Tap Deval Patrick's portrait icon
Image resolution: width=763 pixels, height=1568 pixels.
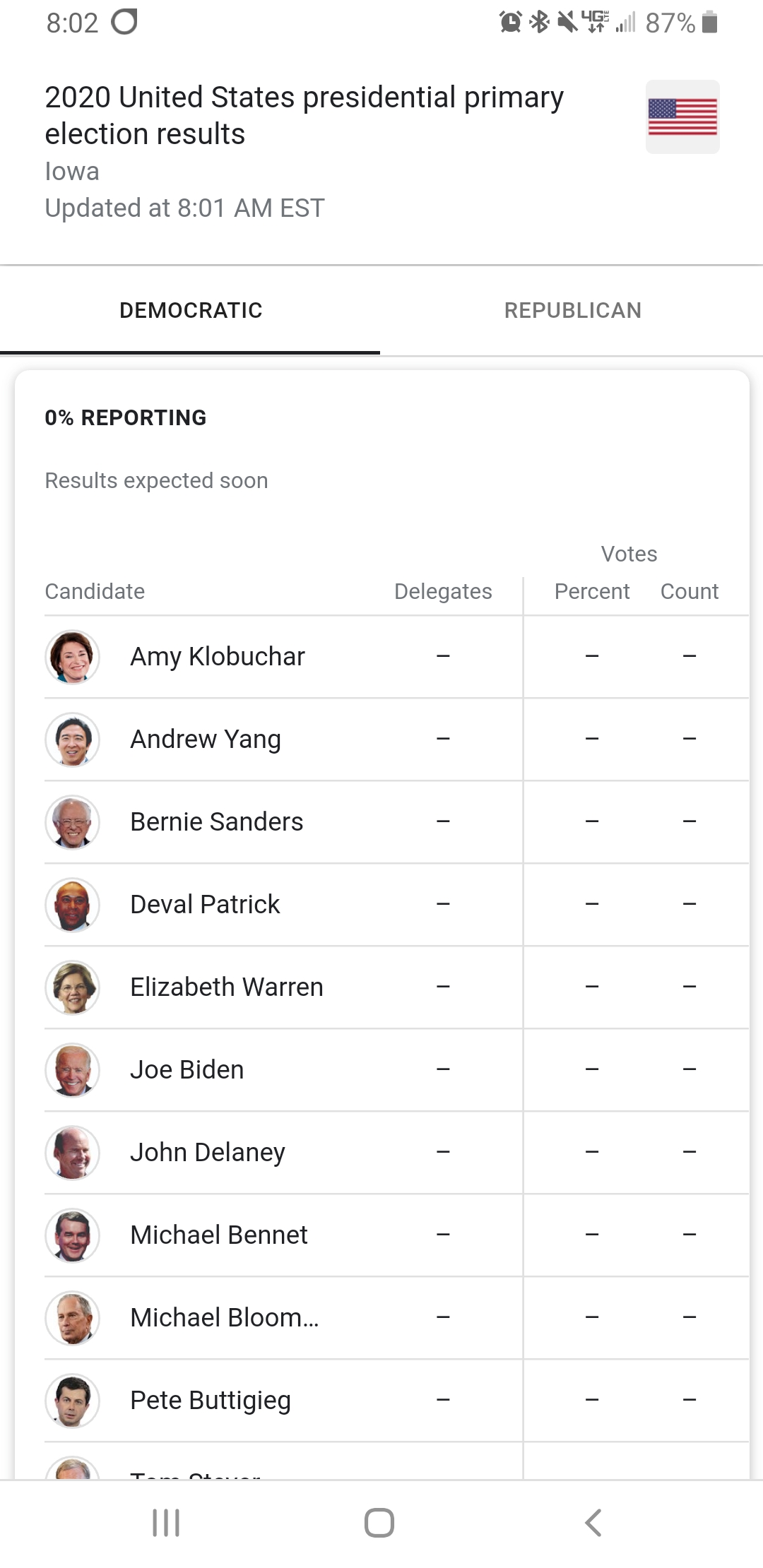[x=72, y=904]
